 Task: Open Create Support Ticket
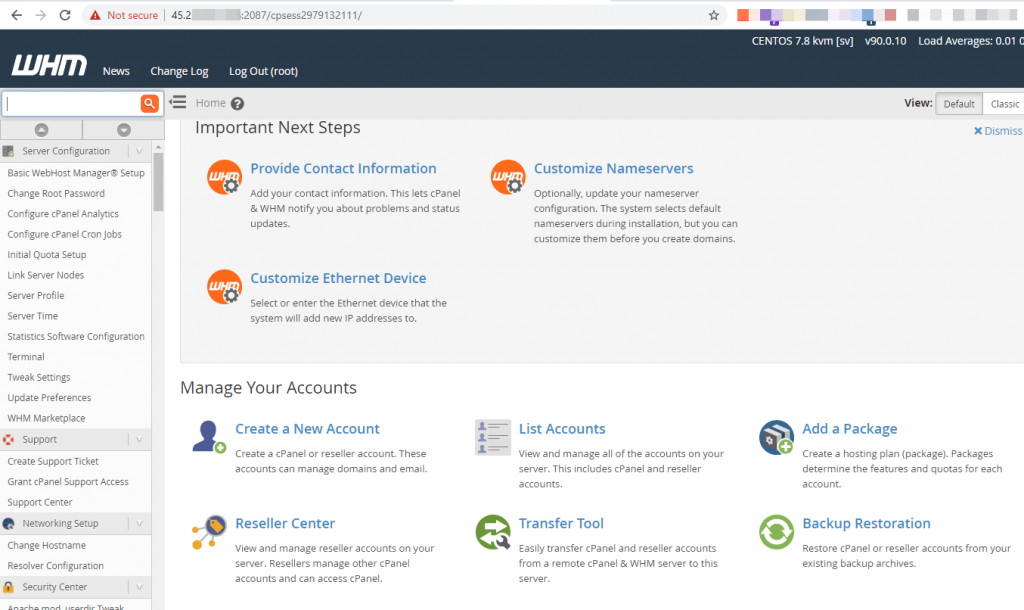coord(53,461)
